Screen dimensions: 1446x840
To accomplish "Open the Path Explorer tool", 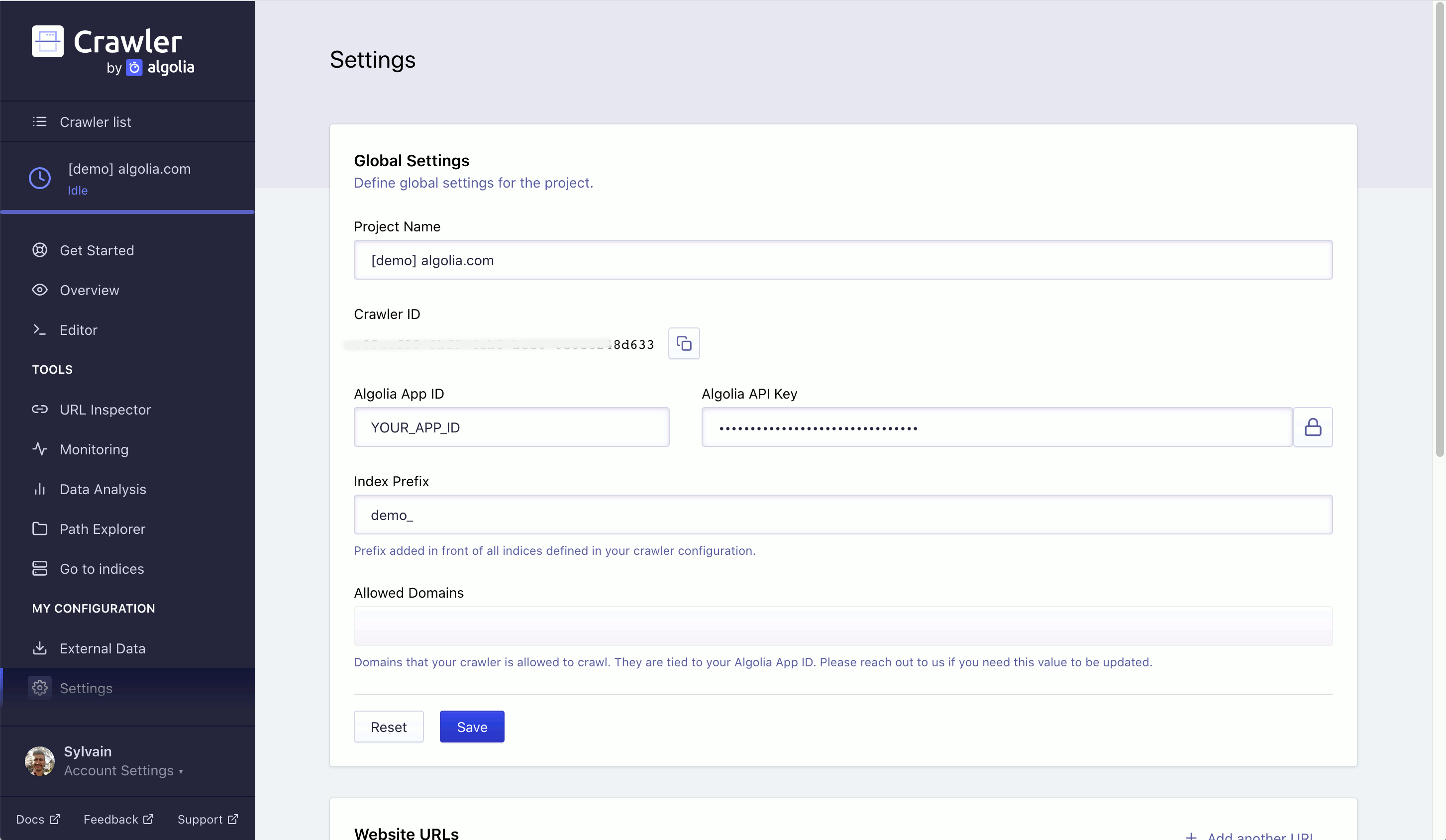I will coord(102,529).
